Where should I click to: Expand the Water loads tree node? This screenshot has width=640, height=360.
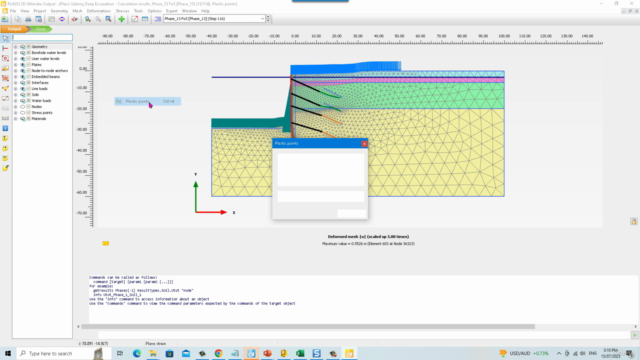[16, 100]
